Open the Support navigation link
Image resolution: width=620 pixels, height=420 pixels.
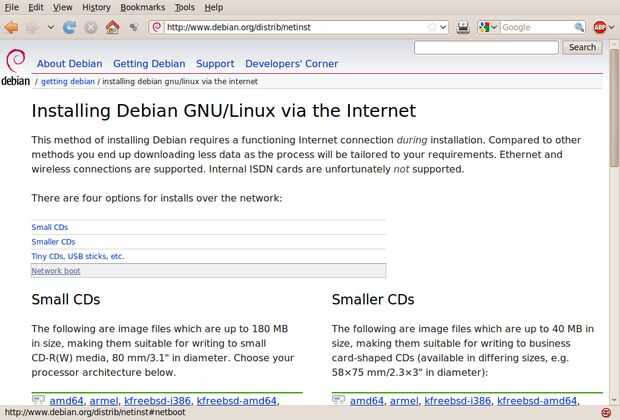(x=215, y=64)
